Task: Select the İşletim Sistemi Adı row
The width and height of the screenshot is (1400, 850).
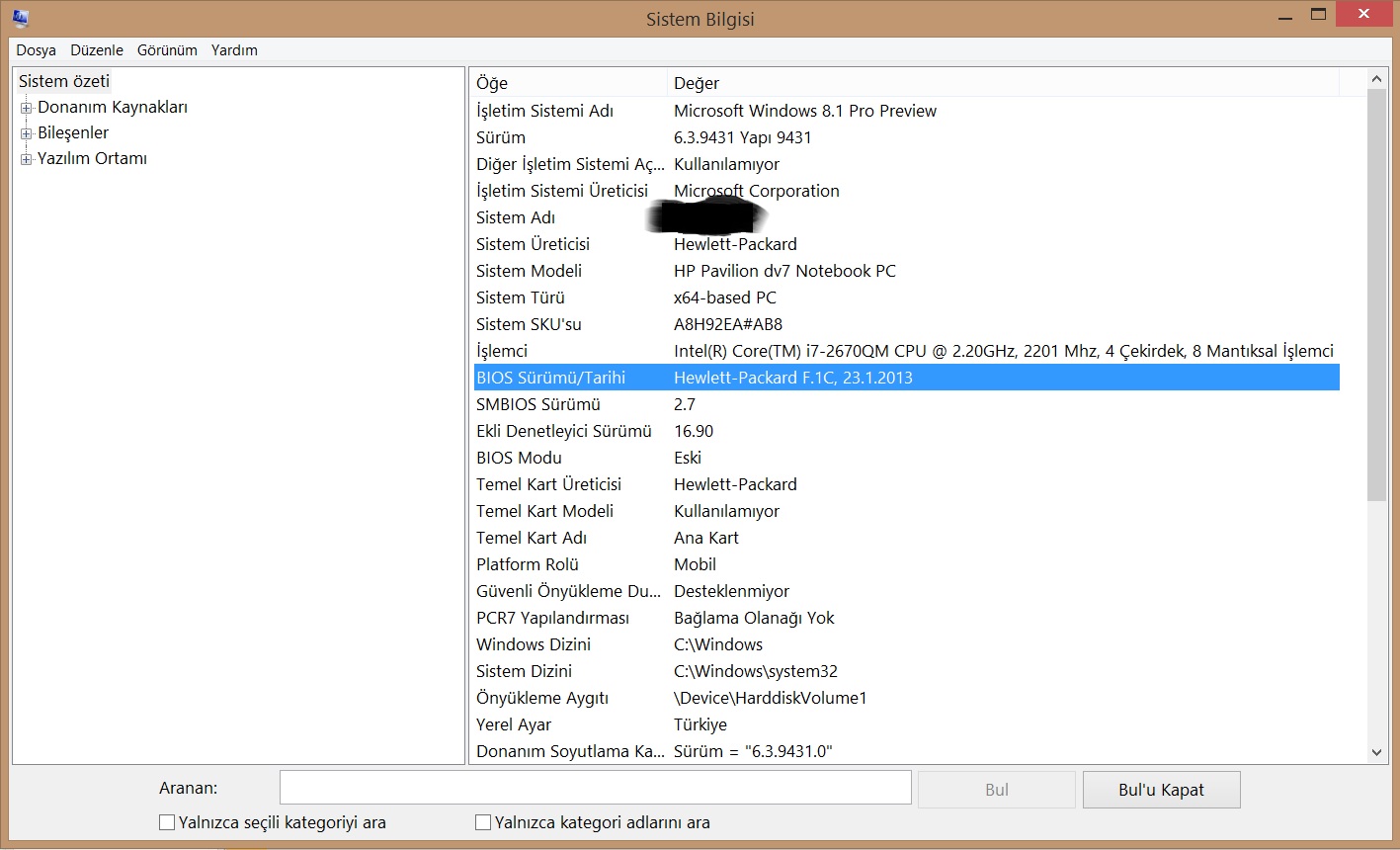Action: coord(907,111)
